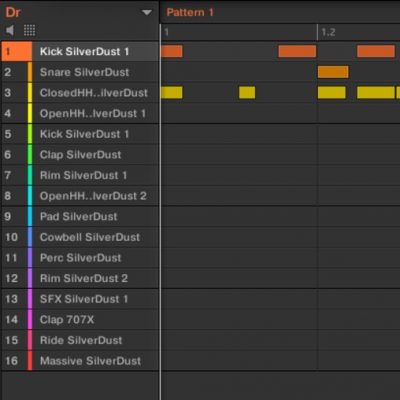This screenshot has width=400, height=400.
Task: Click the Dr group name
Action: click(x=13, y=13)
